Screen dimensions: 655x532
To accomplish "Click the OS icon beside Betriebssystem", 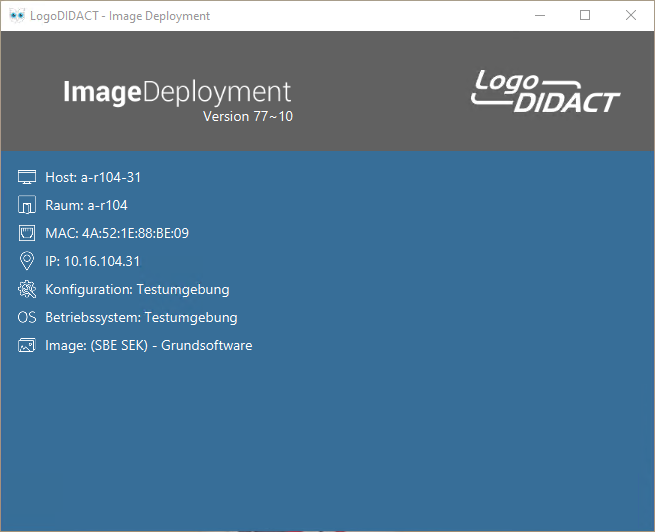I will 27,317.
